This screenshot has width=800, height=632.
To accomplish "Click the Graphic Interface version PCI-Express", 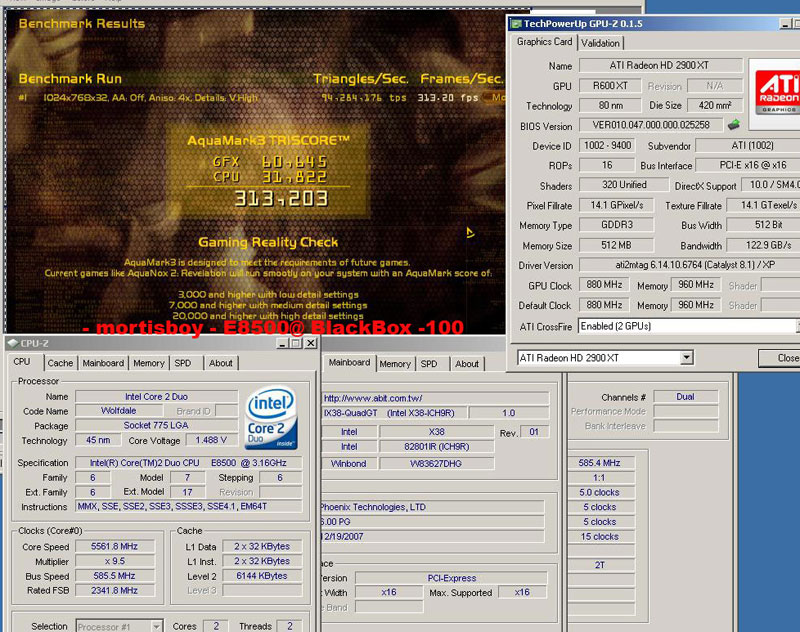I will pyautogui.click(x=452, y=578).
